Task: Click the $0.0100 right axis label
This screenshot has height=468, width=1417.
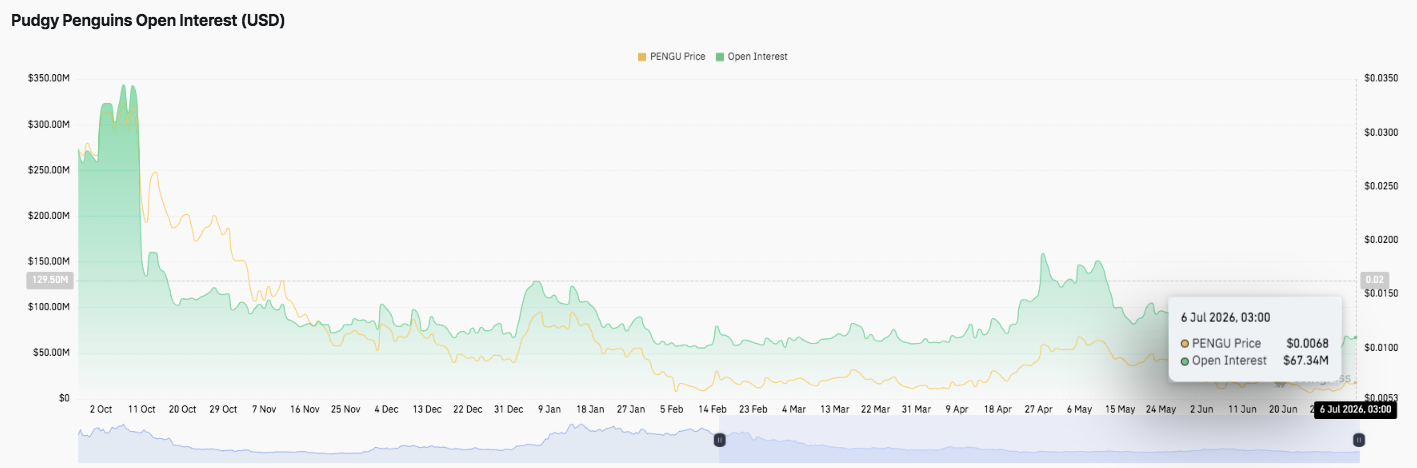Action: point(1379,348)
